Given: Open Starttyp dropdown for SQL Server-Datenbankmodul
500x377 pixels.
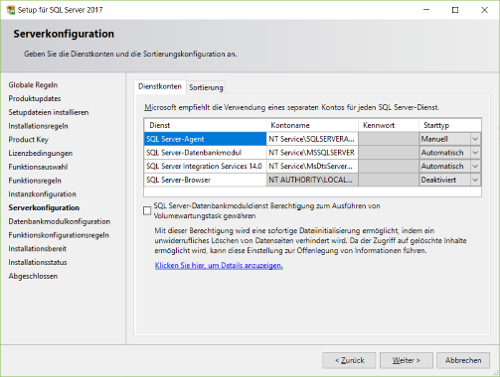Looking at the screenshot, I should pyautogui.click(x=475, y=153).
